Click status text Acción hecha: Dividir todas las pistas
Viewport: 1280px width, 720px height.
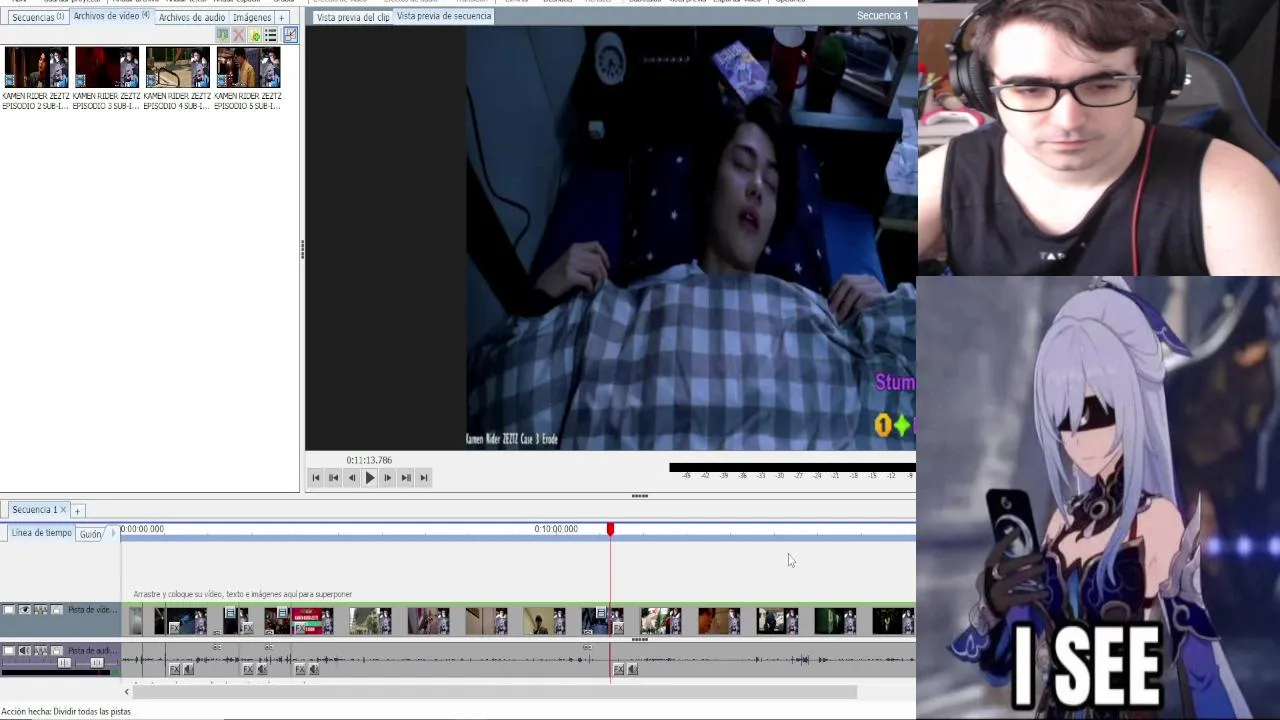(x=66, y=712)
